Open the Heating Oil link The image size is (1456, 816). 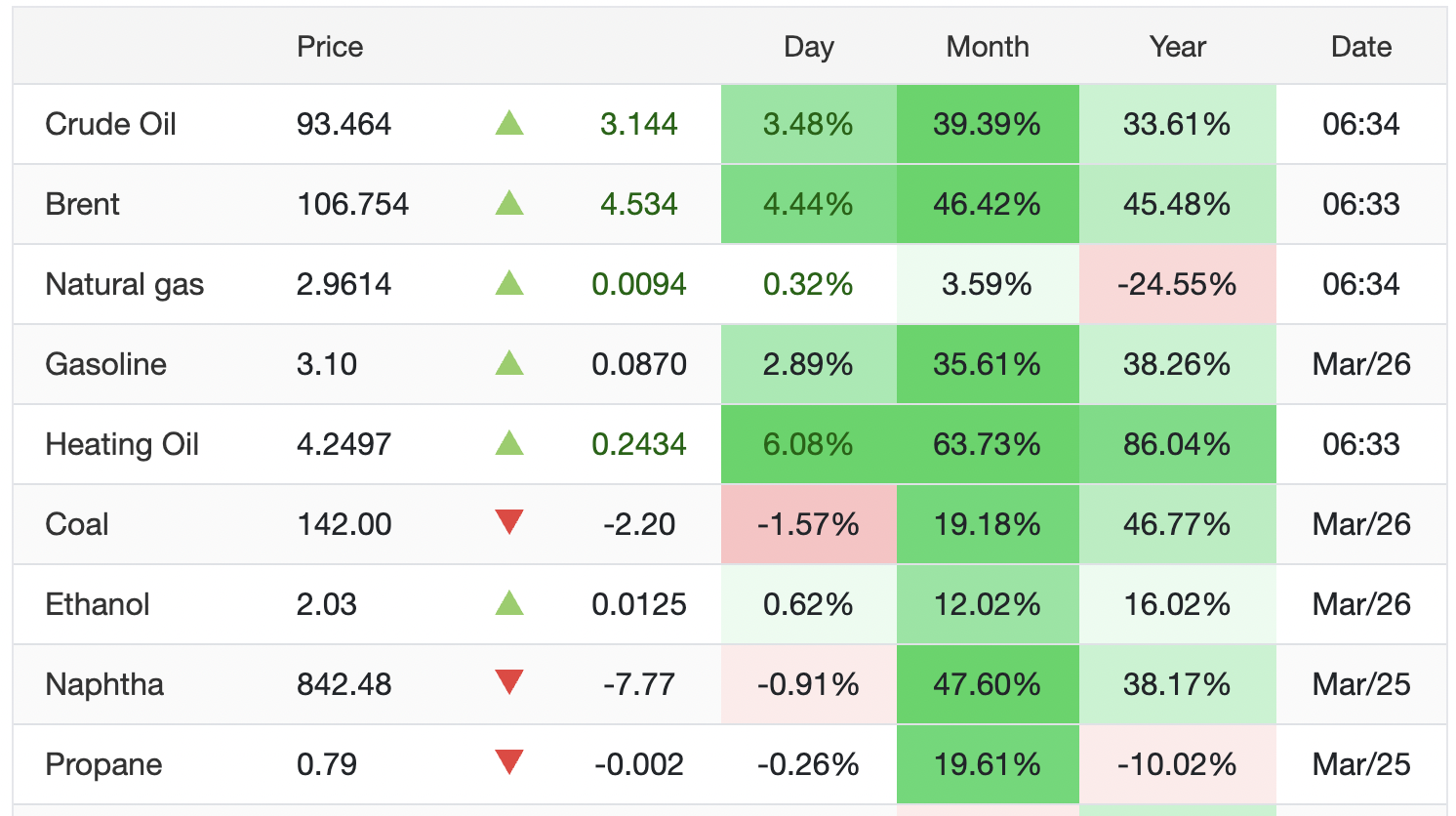tap(122, 444)
